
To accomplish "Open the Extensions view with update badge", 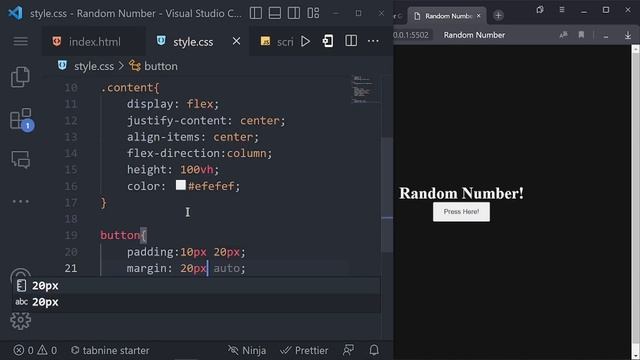I will 21,119.
